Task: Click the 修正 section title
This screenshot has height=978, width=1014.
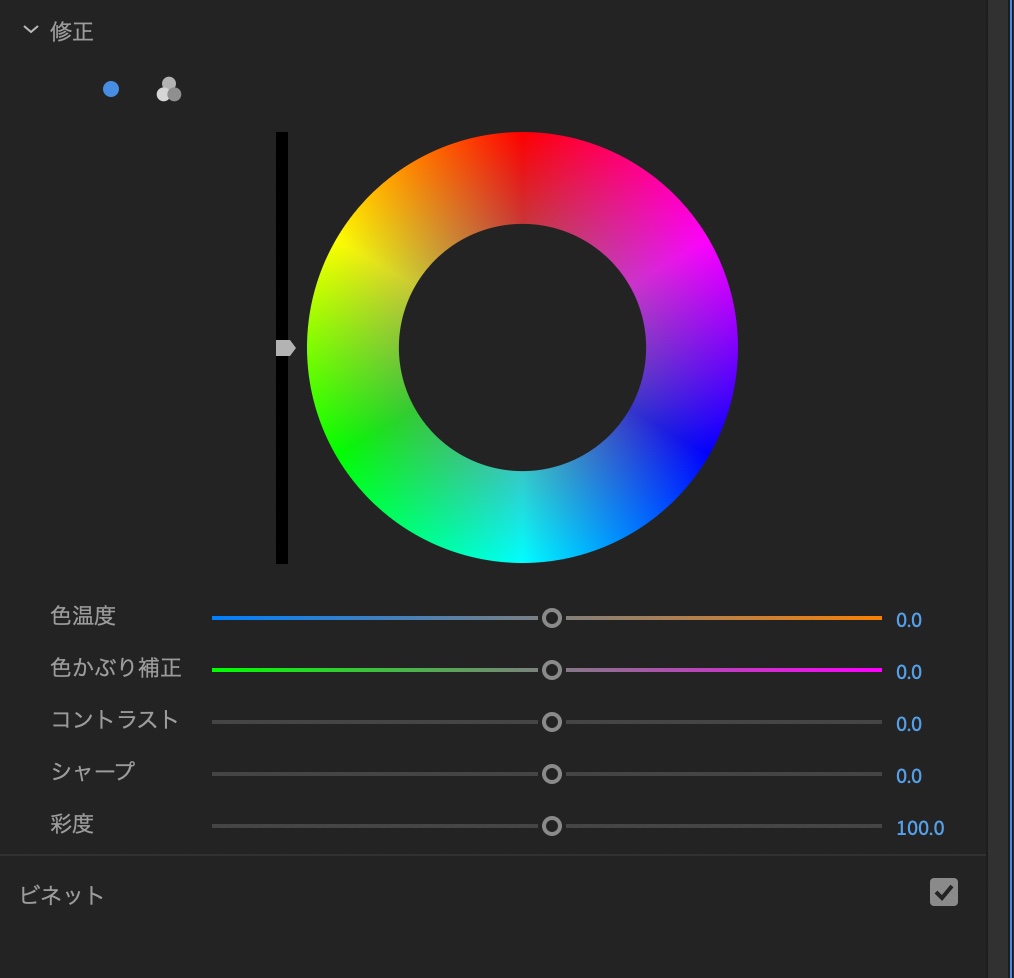Action: tap(72, 31)
